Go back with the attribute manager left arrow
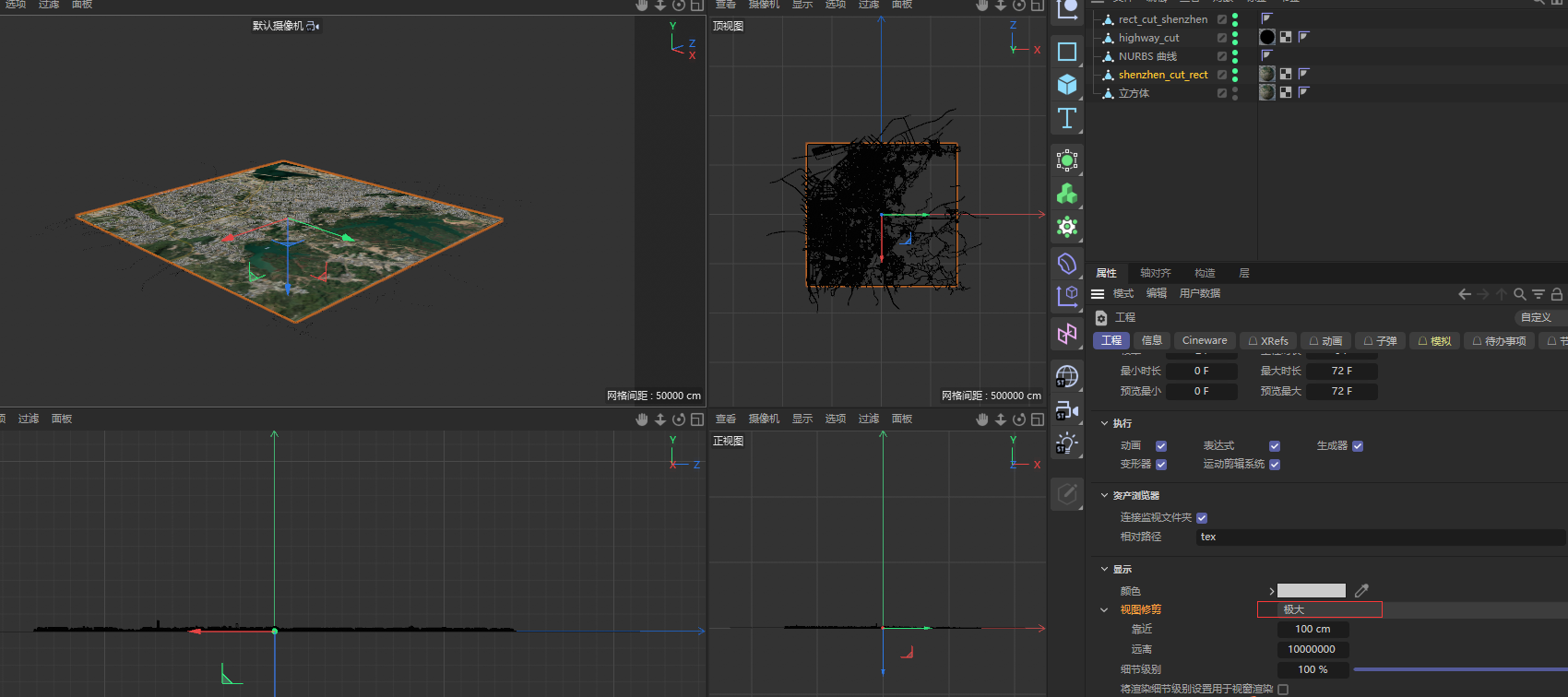Screen dimensions: 1568x697 tap(1465, 294)
